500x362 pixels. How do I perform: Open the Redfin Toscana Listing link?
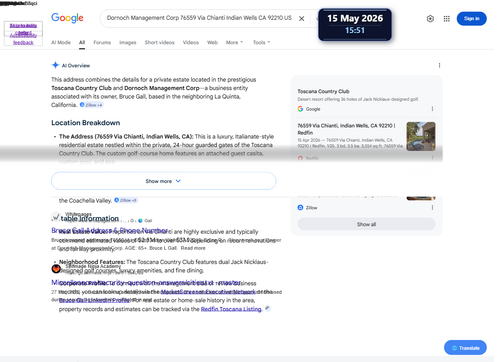[x=231, y=309]
